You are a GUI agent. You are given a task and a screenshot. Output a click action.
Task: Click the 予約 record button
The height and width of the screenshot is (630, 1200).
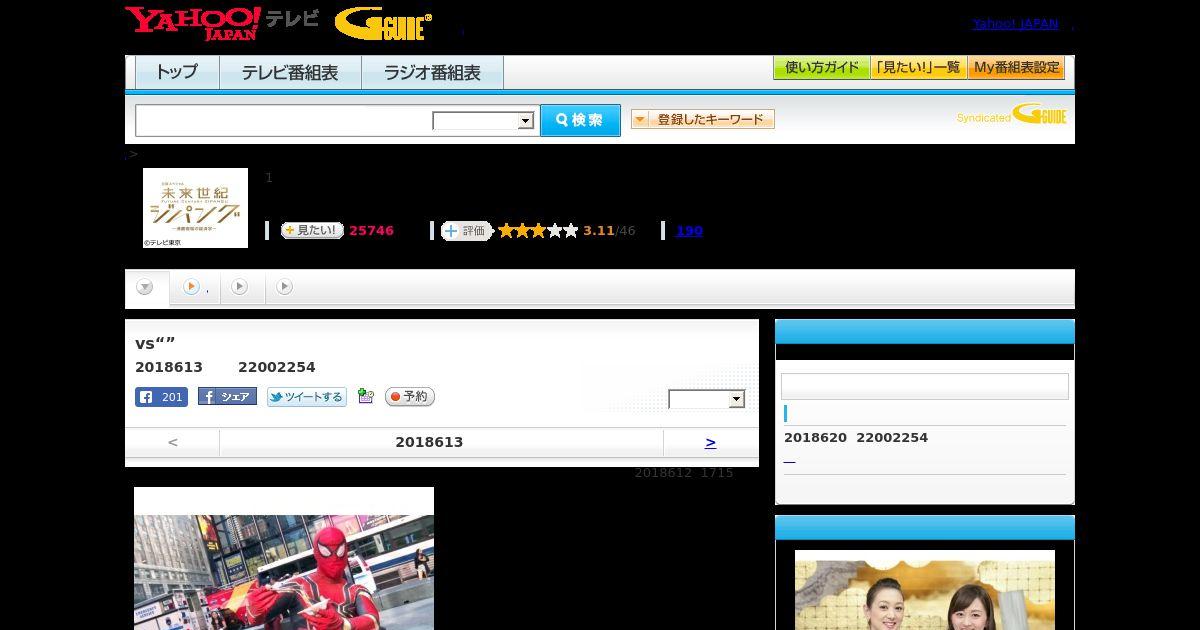(x=410, y=397)
